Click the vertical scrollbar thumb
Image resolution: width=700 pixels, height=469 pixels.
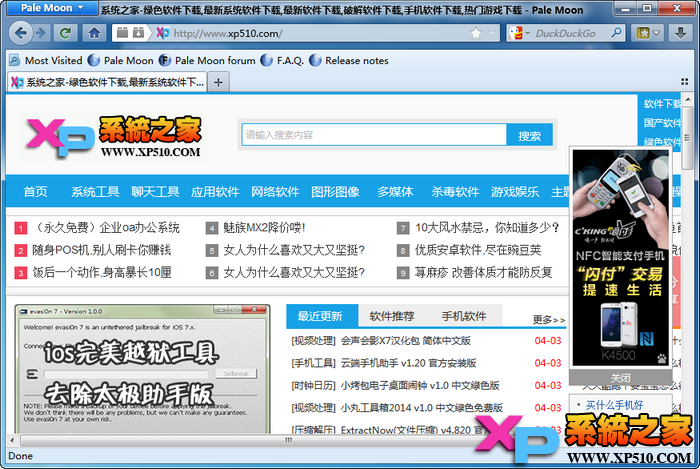point(687,137)
